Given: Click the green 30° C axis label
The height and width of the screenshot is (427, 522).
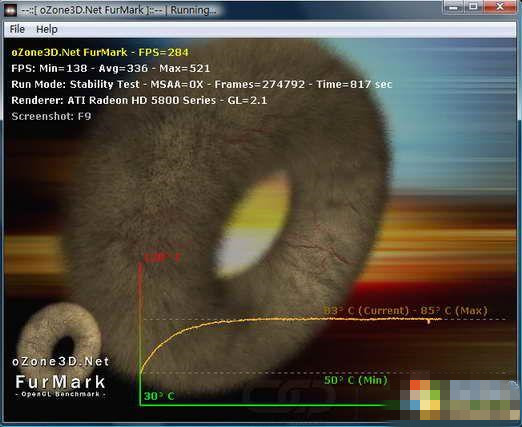Looking at the screenshot, I should point(159,396).
